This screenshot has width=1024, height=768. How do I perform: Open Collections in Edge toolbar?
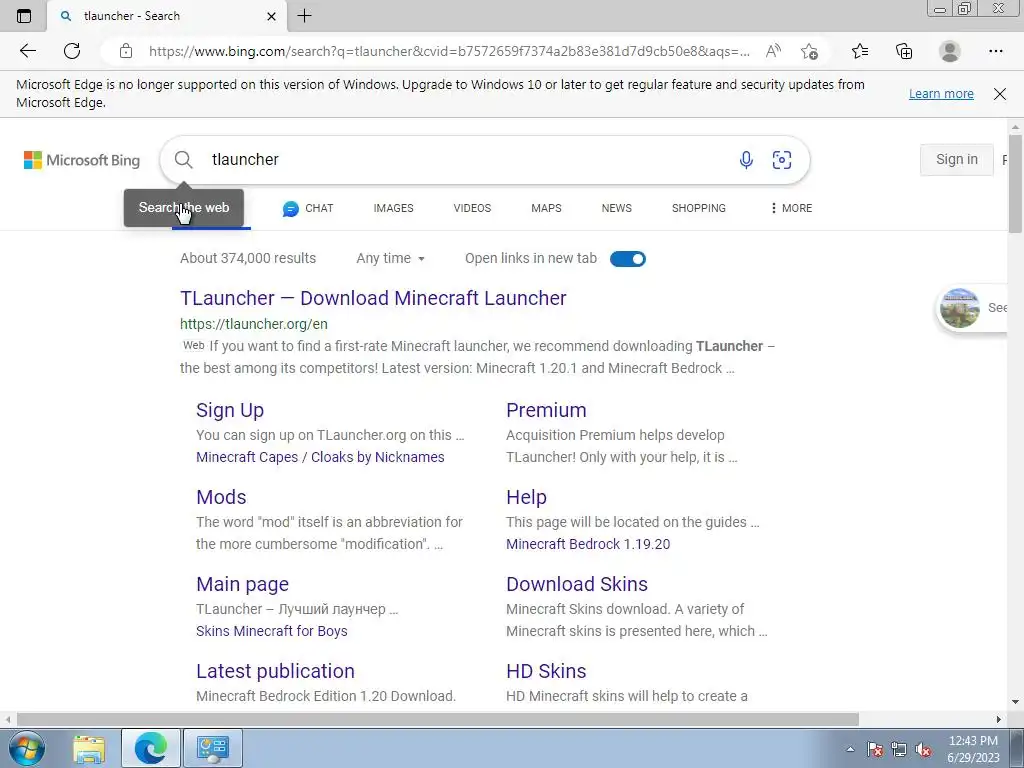pos(904,51)
